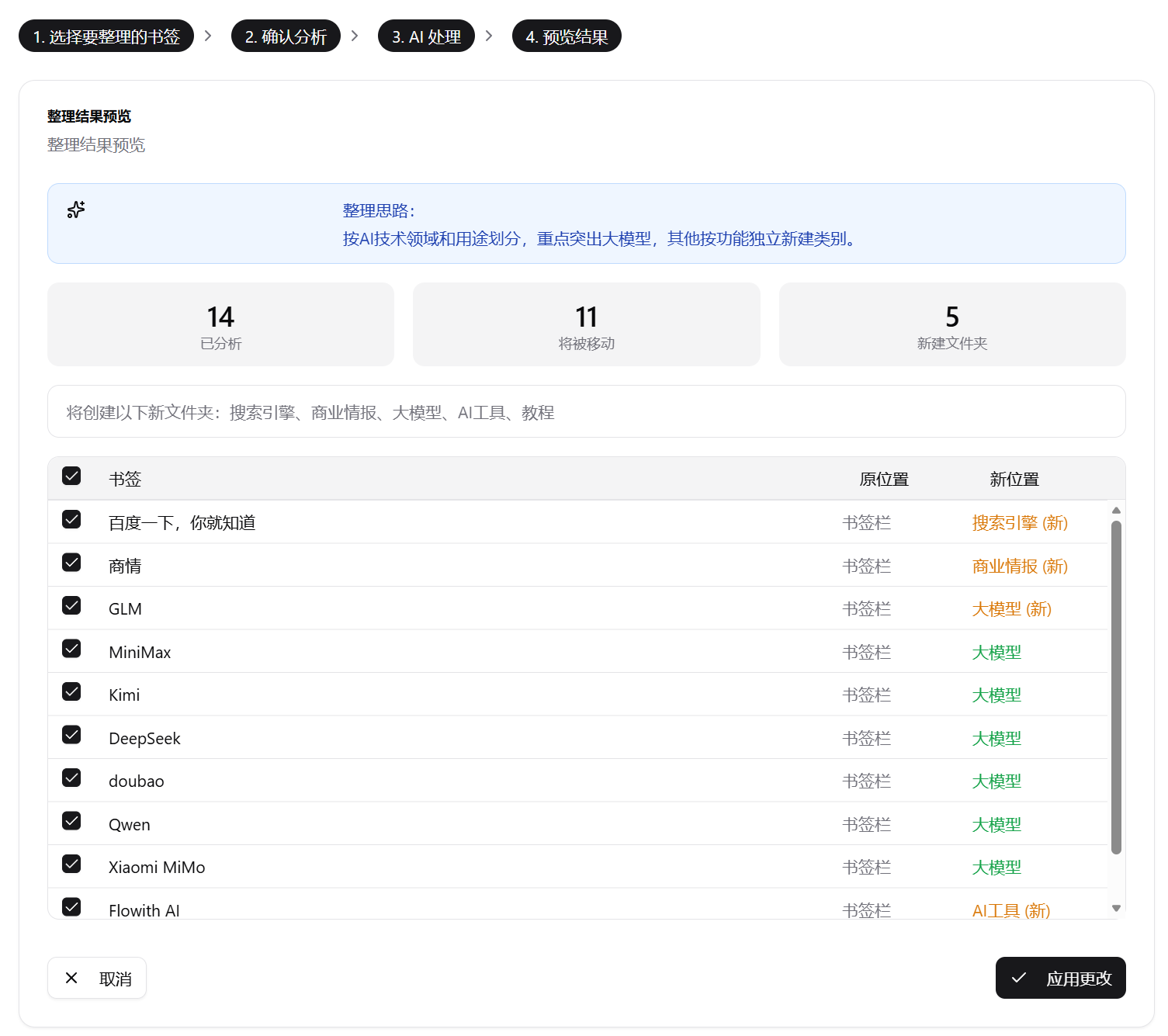Toggle the Qwen bookmark checkbox

pyautogui.click(x=71, y=820)
